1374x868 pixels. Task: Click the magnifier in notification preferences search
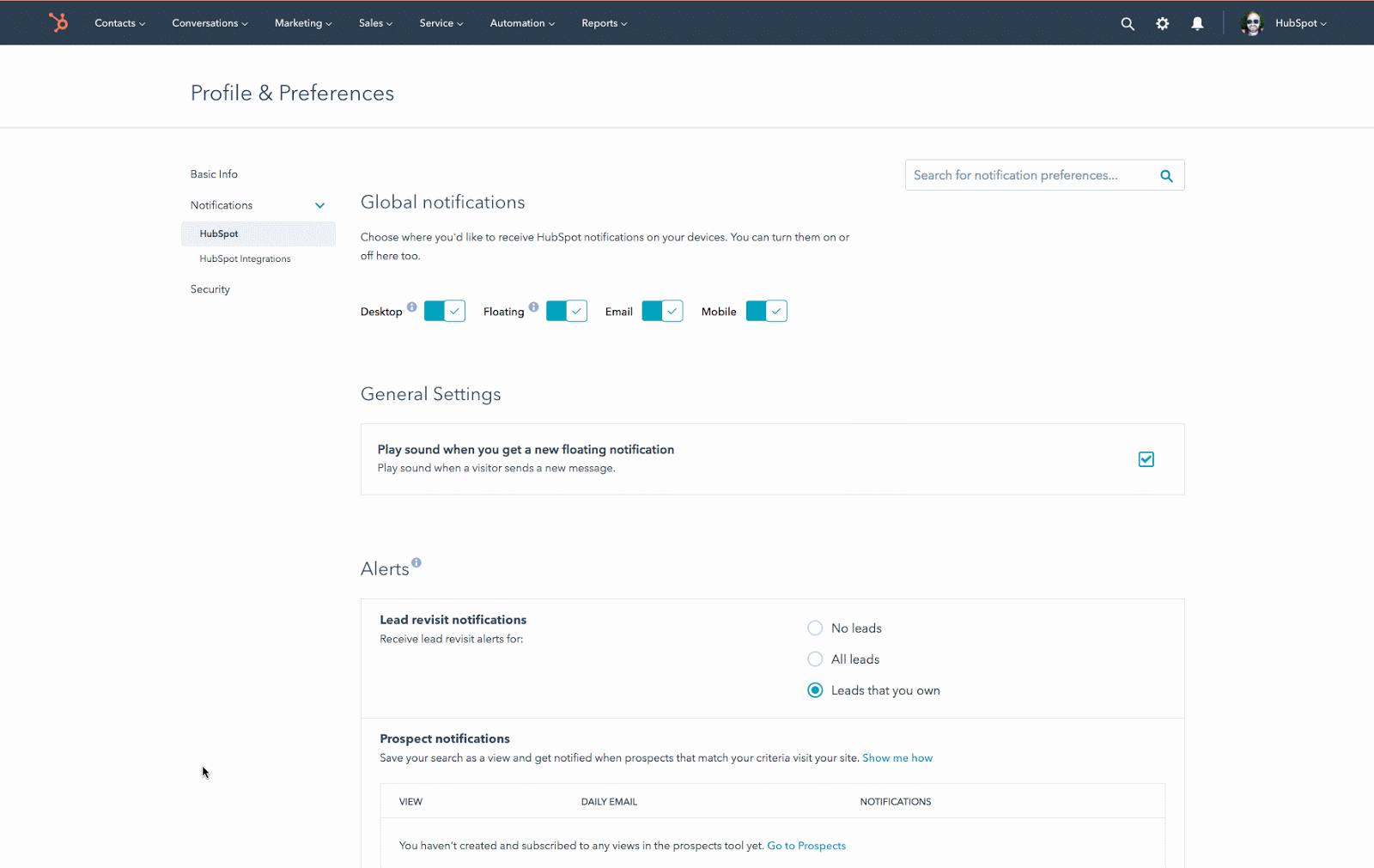(1166, 176)
